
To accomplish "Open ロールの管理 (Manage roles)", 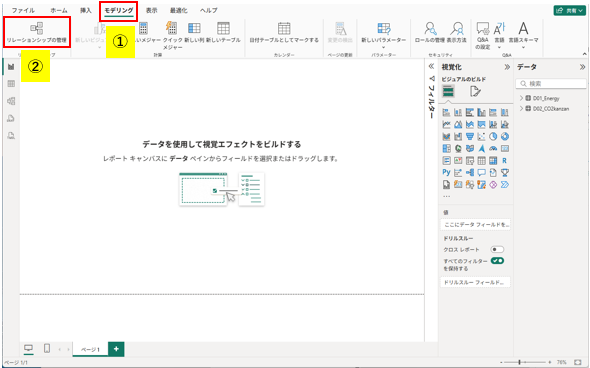I will 430,32.
